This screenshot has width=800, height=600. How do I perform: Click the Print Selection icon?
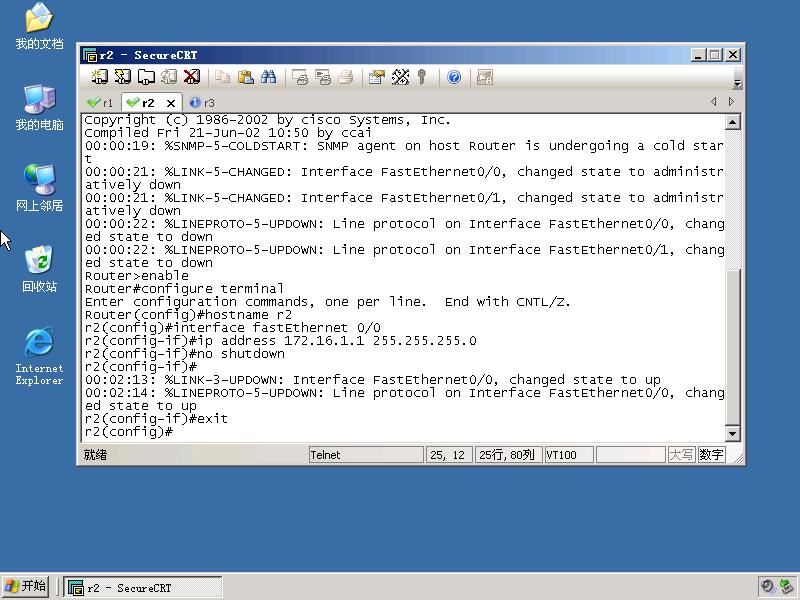click(x=323, y=78)
